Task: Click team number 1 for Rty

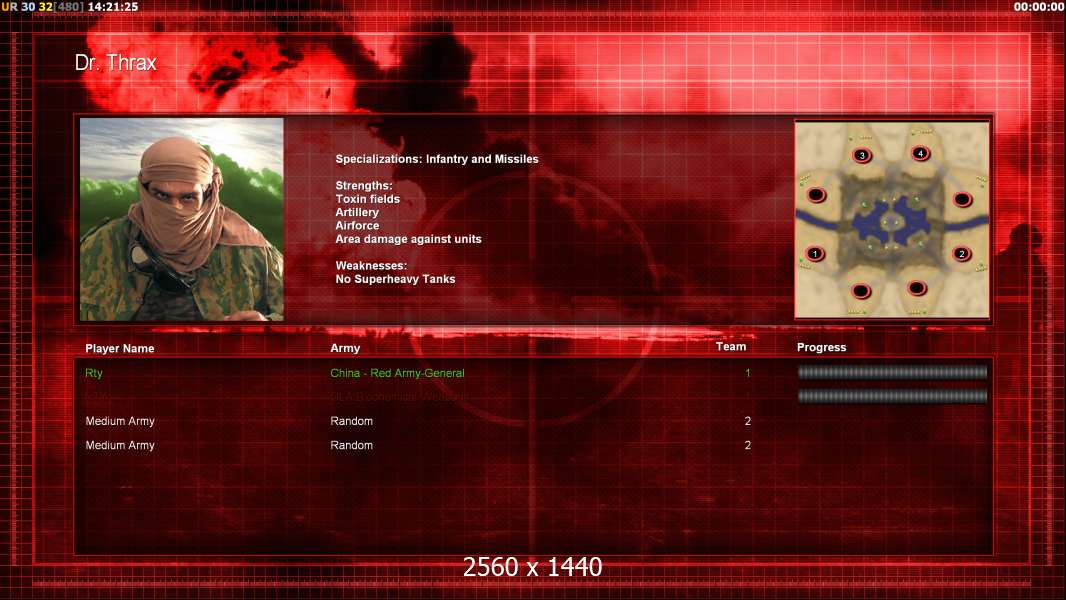Action: click(748, 373)
